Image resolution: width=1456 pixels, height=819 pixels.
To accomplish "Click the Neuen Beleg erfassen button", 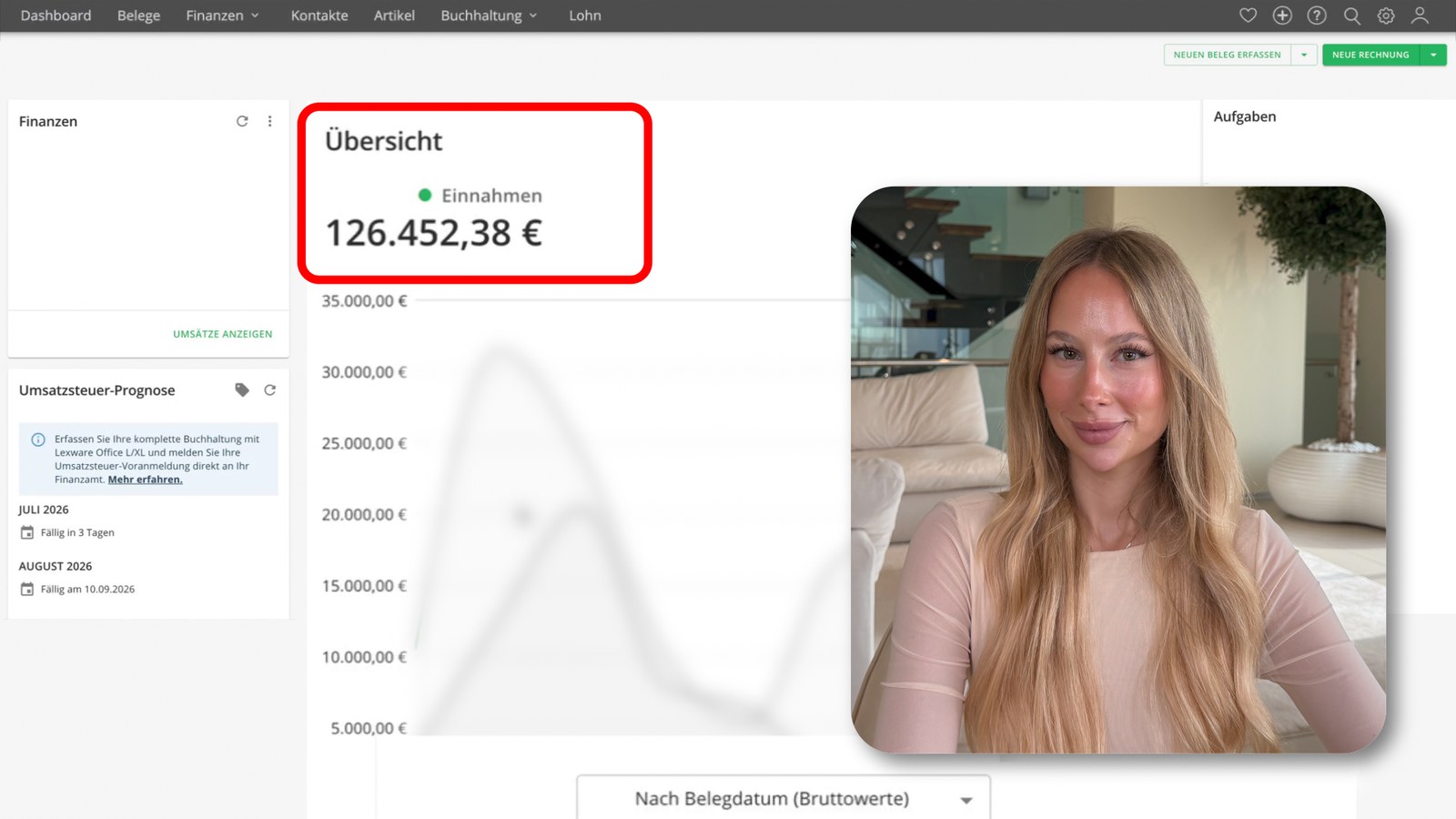I will click(1228, 55).
